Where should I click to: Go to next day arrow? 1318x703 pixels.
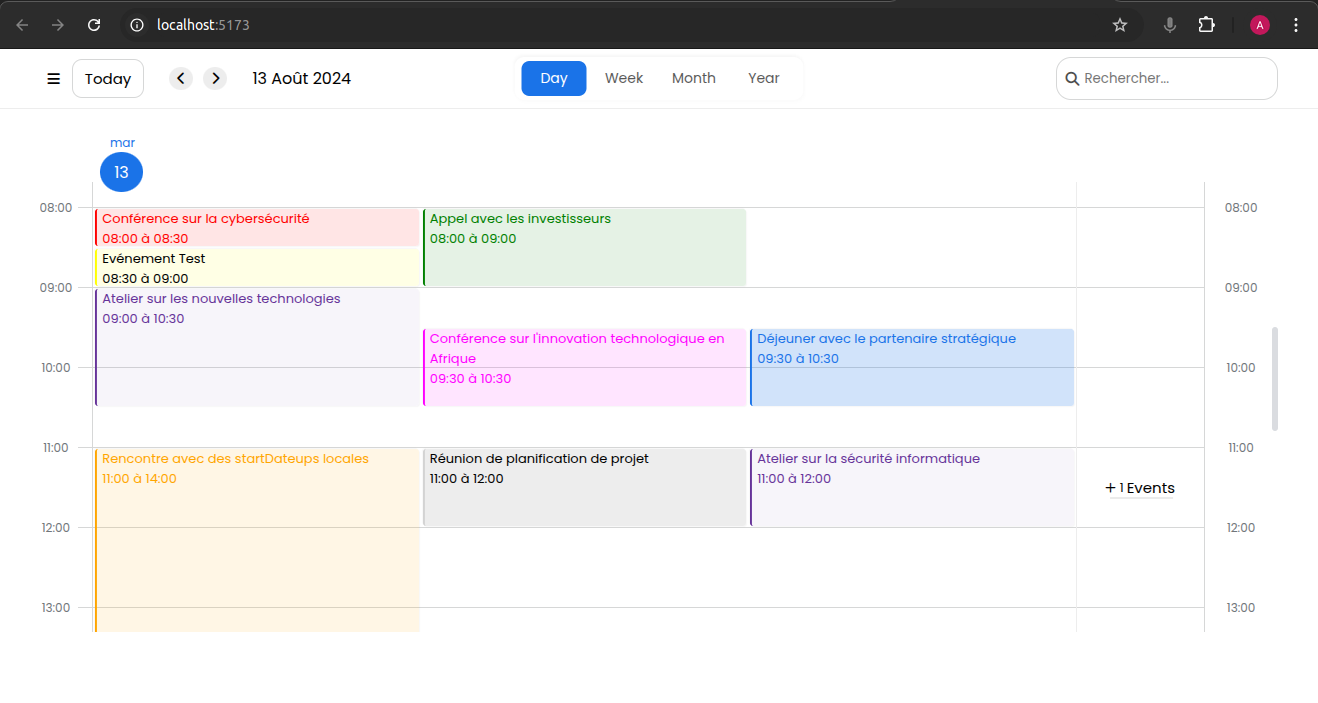point(215,79)
